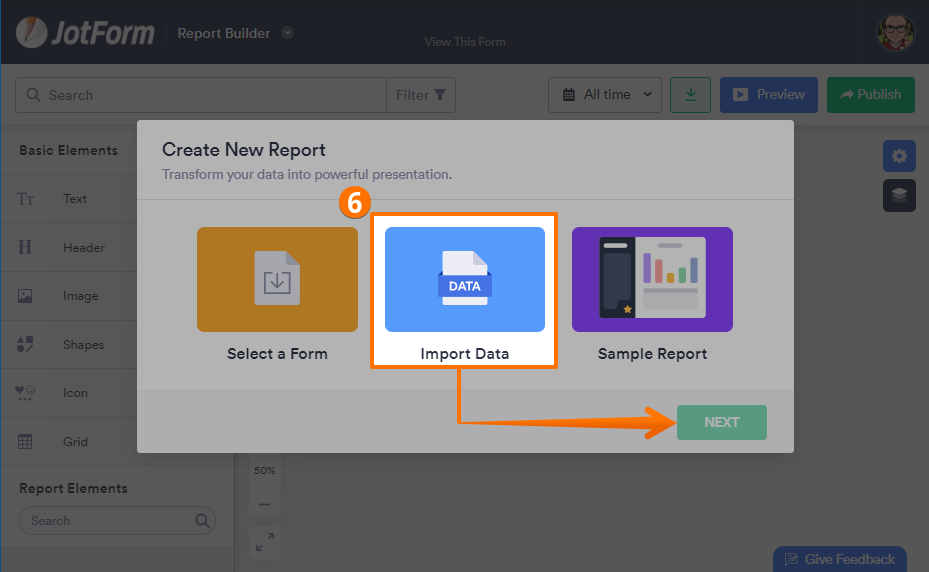Click the JotForm logo
Image resolution: width=929 pixels, height=572 pixels.
85,33
